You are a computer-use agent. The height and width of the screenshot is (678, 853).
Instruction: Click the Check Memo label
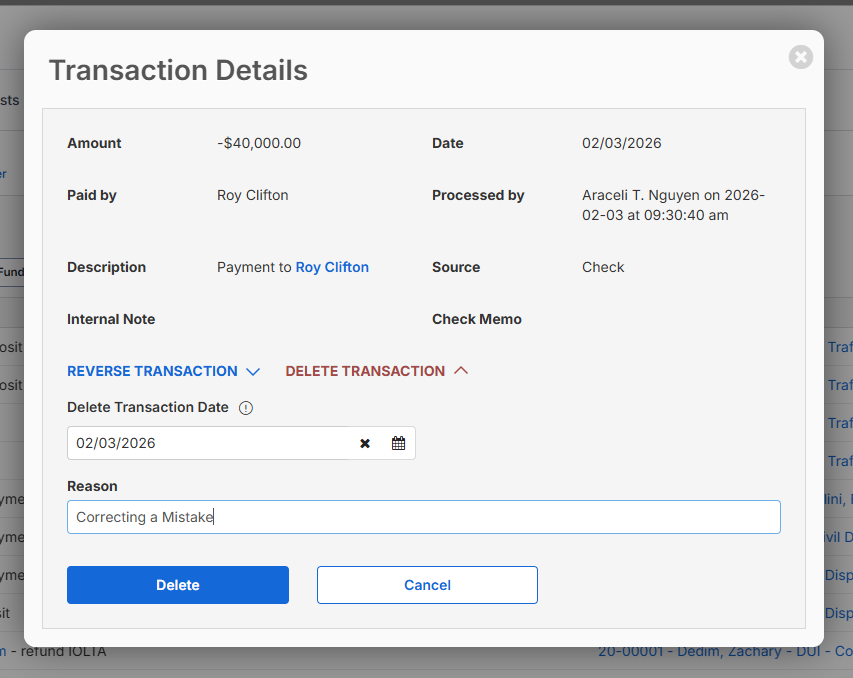477,319
